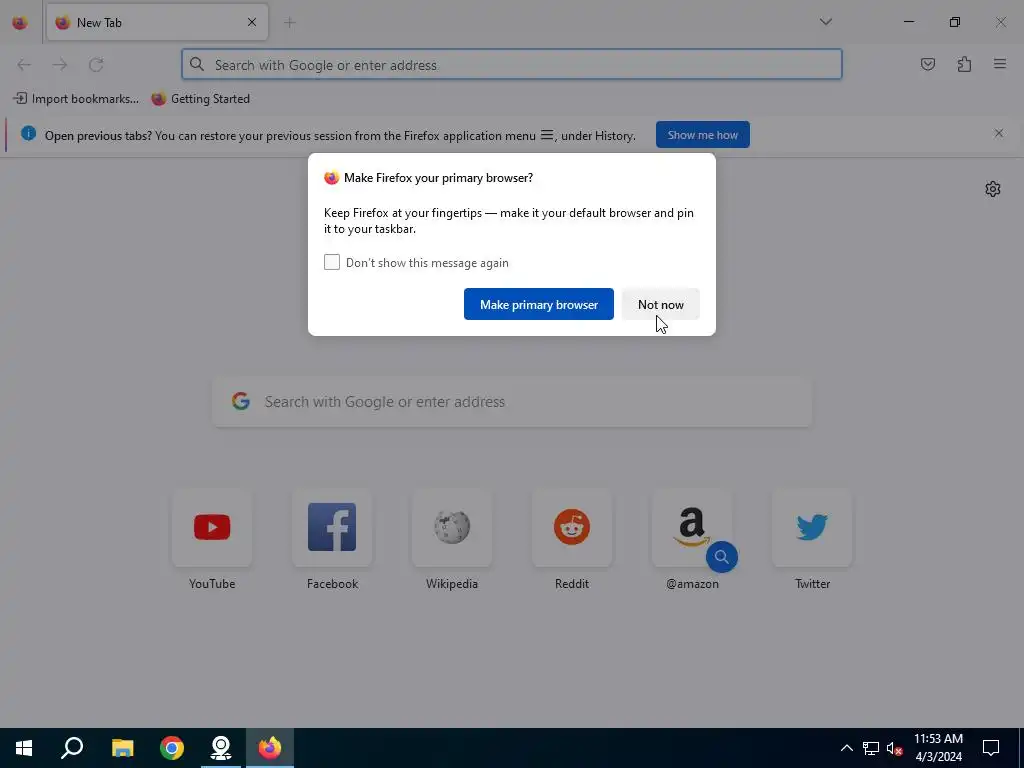The width and height of the screenshot is (1024, 768).
Task: Focus the address bar search field
Action: tap(511, 65)
